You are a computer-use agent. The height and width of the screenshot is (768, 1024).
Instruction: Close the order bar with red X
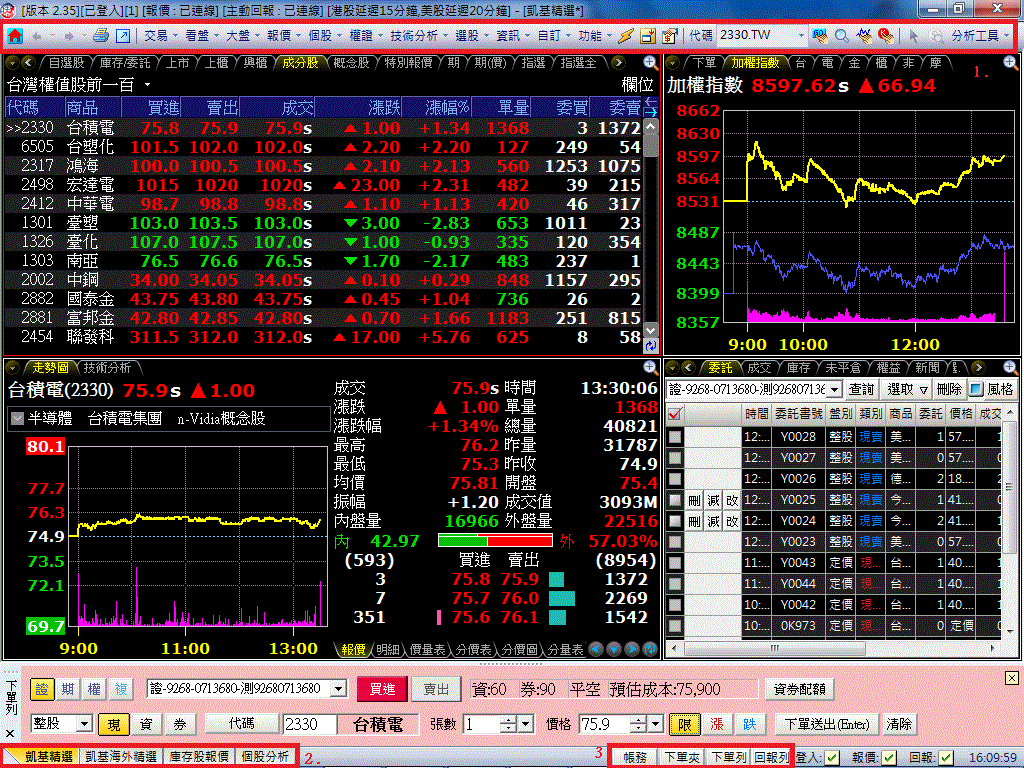(x=1012, y=679)
